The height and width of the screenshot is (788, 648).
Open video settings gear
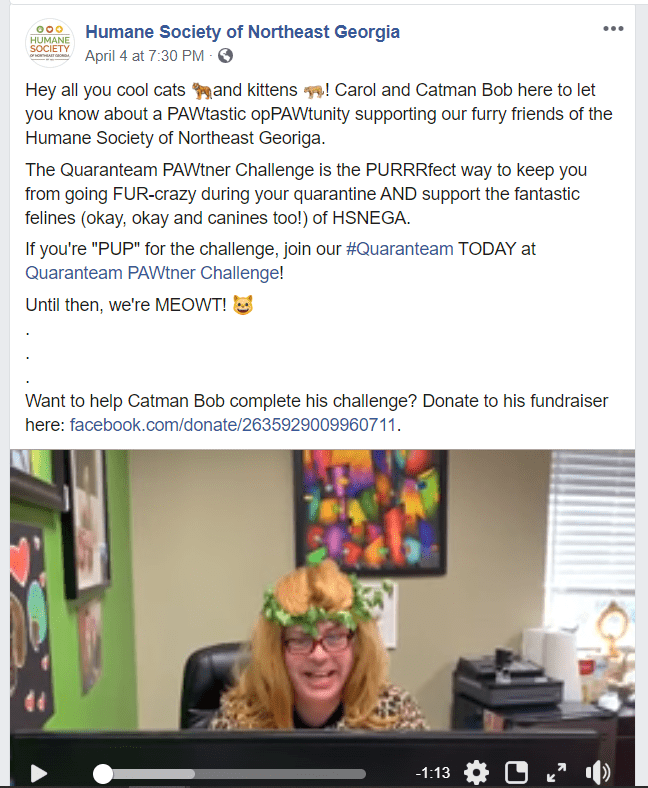click(476, 772)
